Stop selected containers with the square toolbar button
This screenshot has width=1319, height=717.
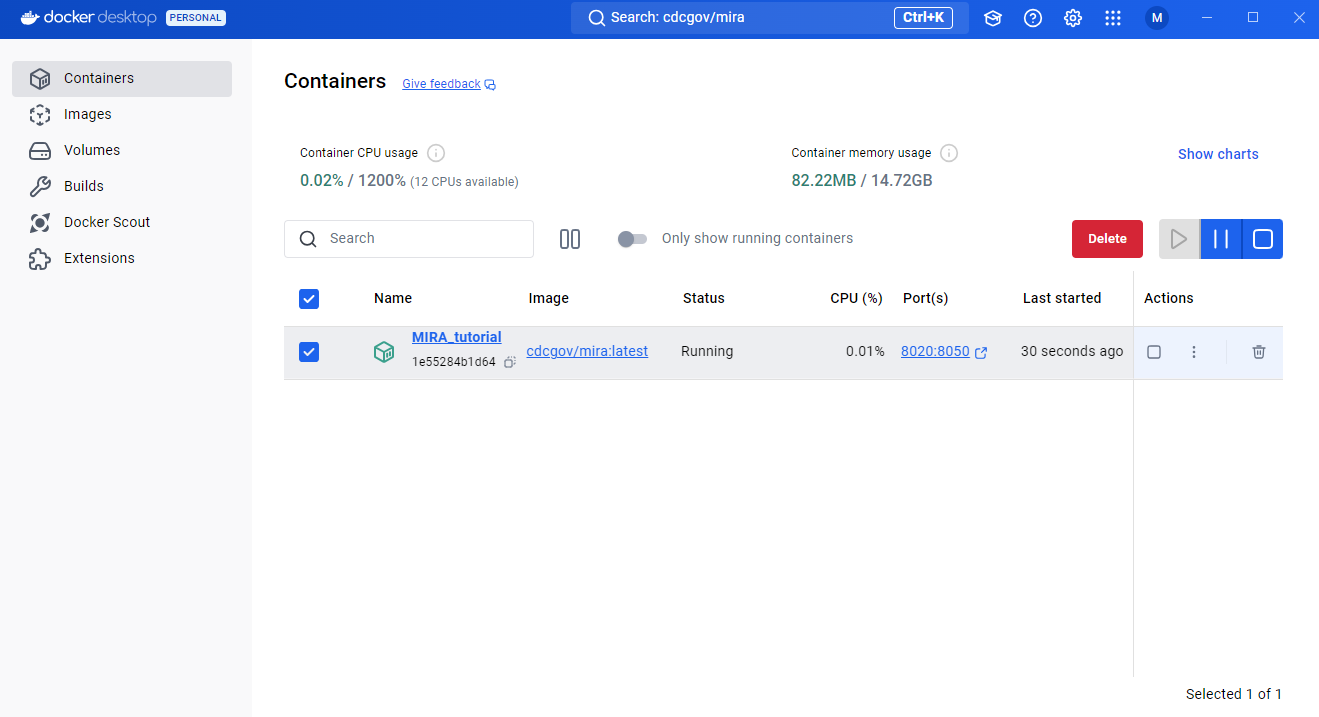coord(1263,239)
